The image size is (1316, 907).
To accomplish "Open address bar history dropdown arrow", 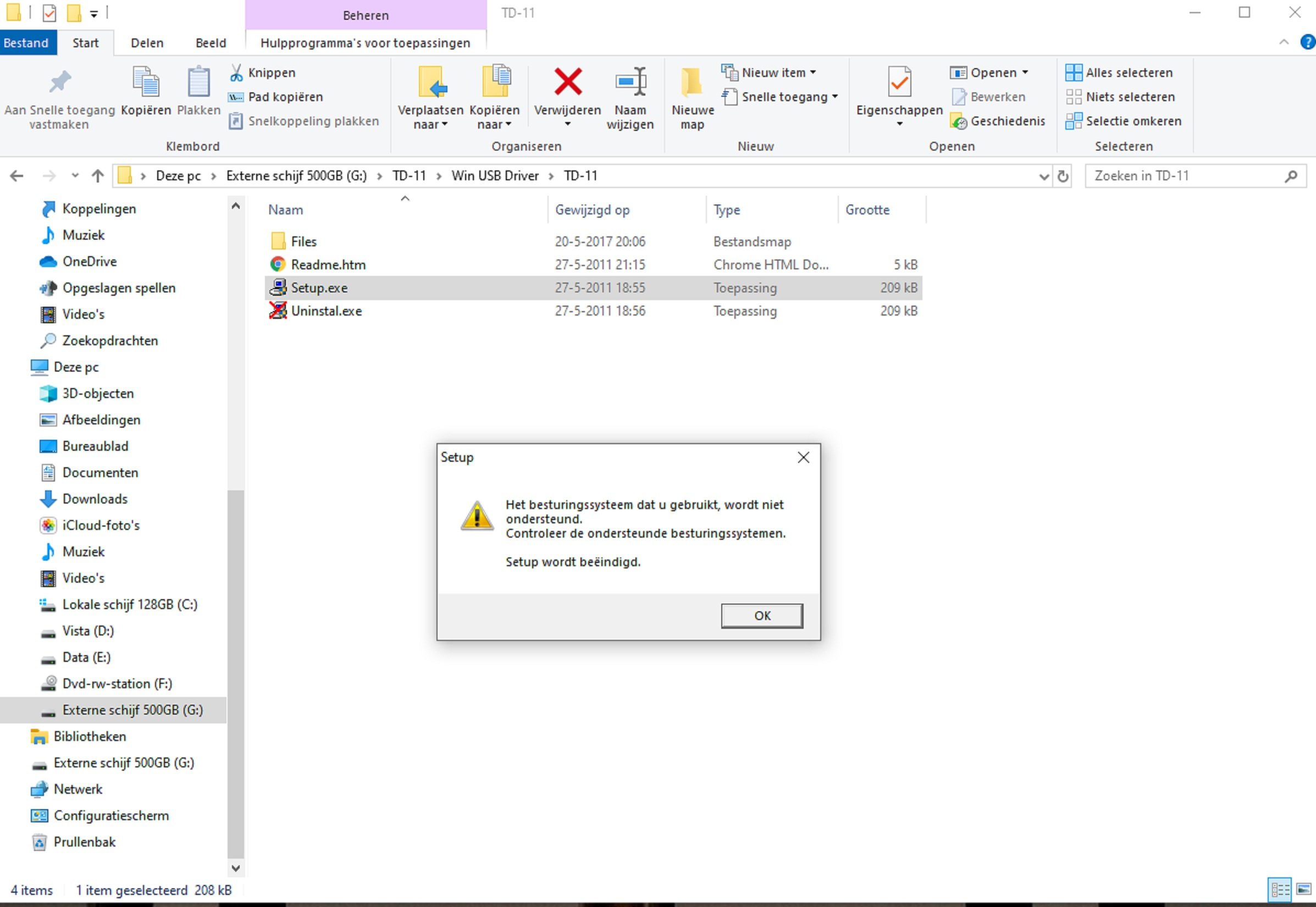I will [1043, 176].
